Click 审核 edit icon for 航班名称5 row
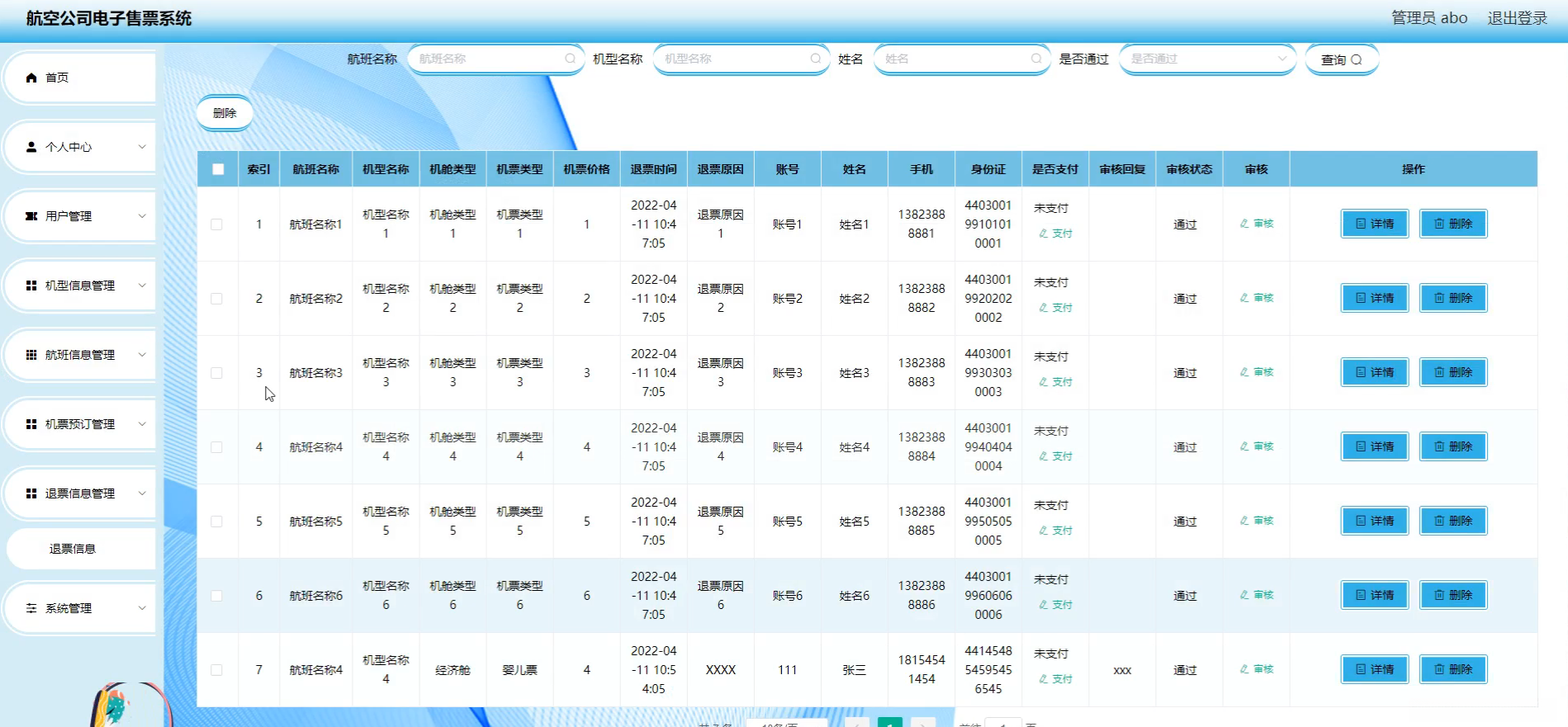1568x727 pixels. tap(1244, 521)
